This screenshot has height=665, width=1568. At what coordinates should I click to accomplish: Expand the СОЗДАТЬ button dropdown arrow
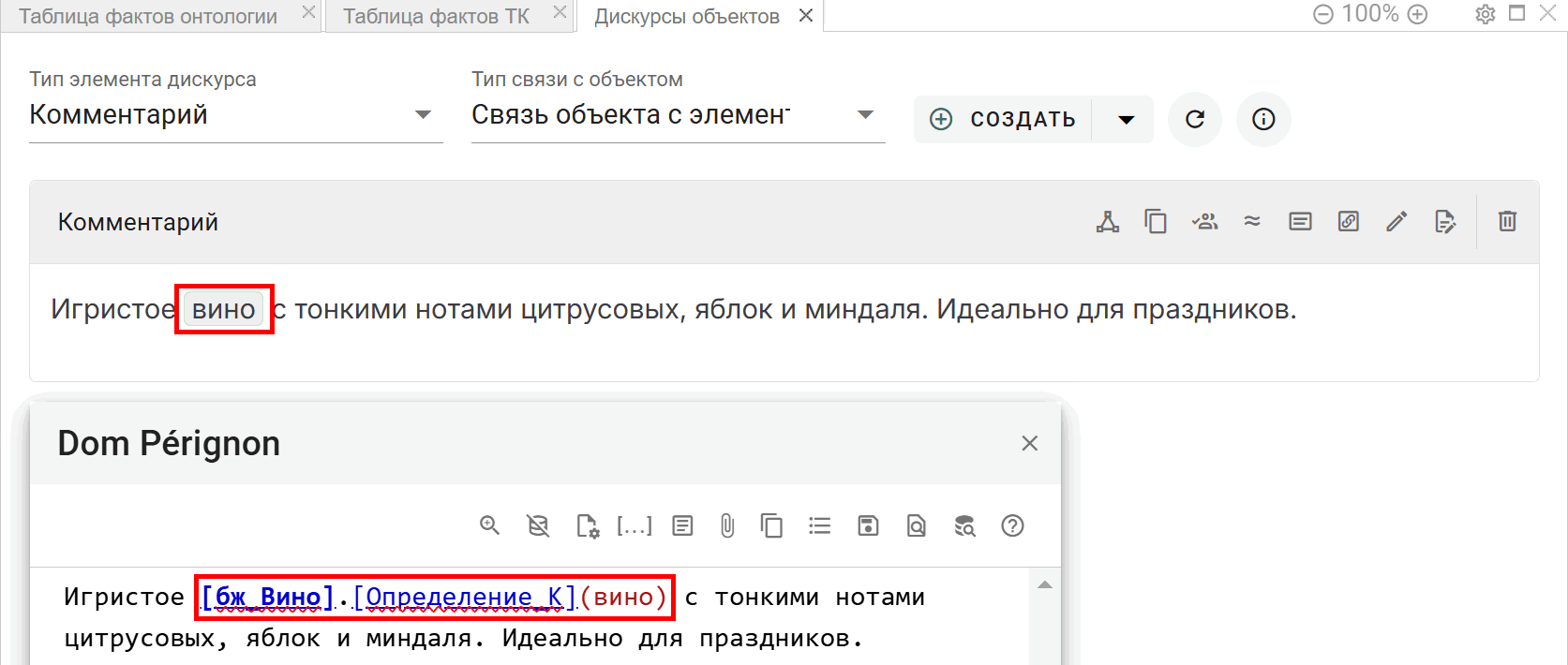click(x=1127, y=119)
